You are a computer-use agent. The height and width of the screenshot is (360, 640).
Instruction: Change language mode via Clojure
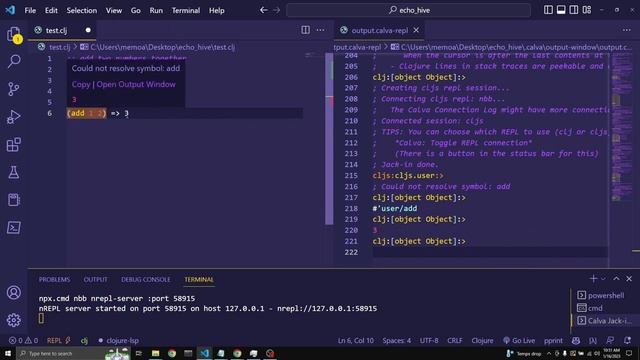pos(482,340)
